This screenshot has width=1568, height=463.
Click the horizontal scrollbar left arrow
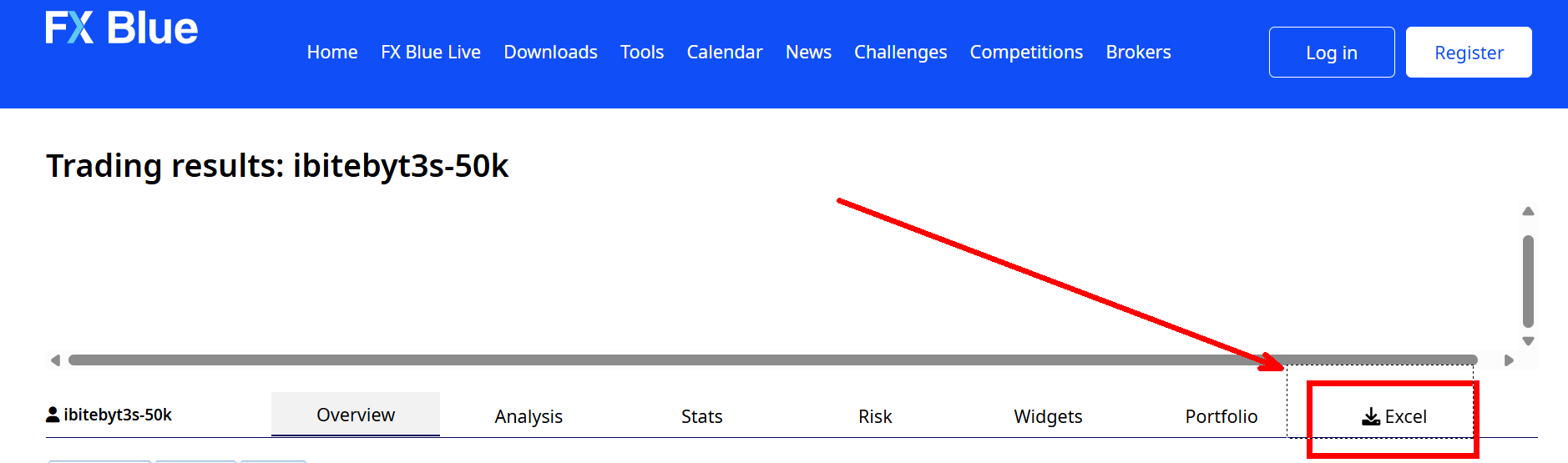click(55, 360)
